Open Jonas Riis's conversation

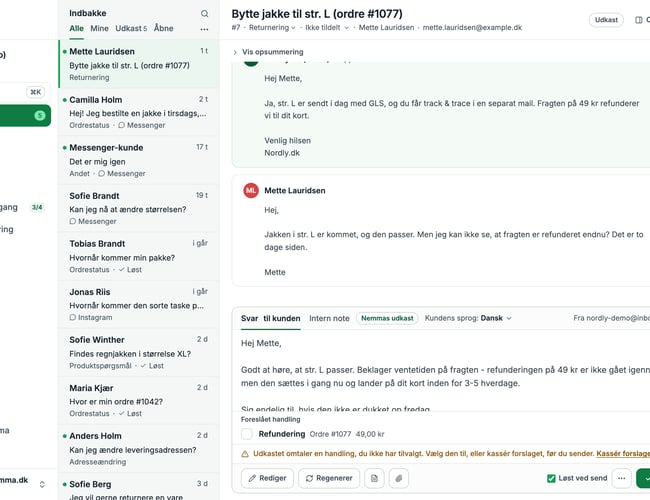139,305
